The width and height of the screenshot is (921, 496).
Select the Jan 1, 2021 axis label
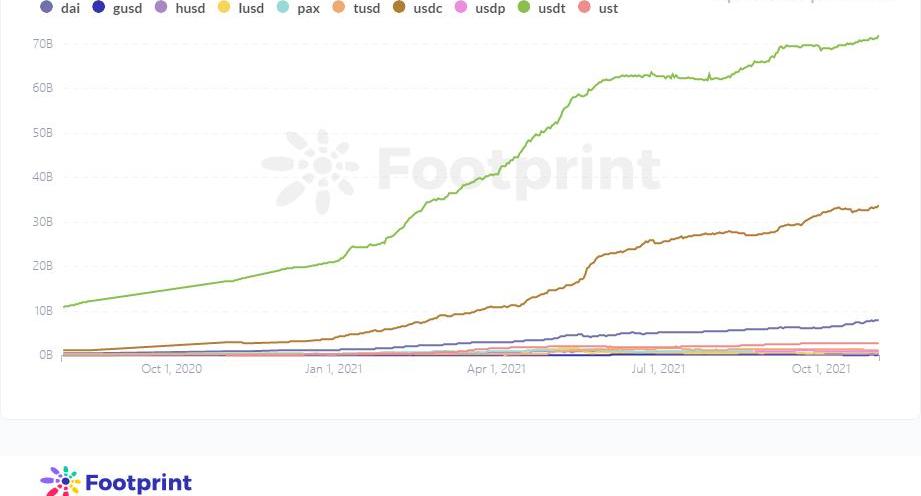334,370
